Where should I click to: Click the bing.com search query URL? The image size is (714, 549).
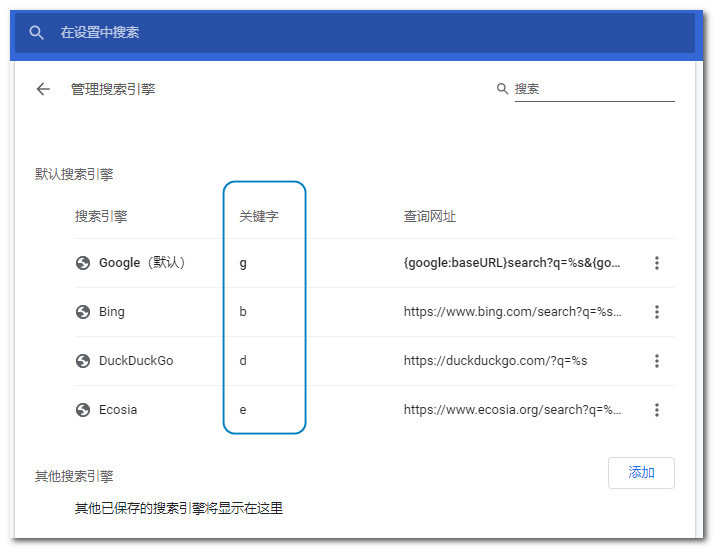(512, 312)
